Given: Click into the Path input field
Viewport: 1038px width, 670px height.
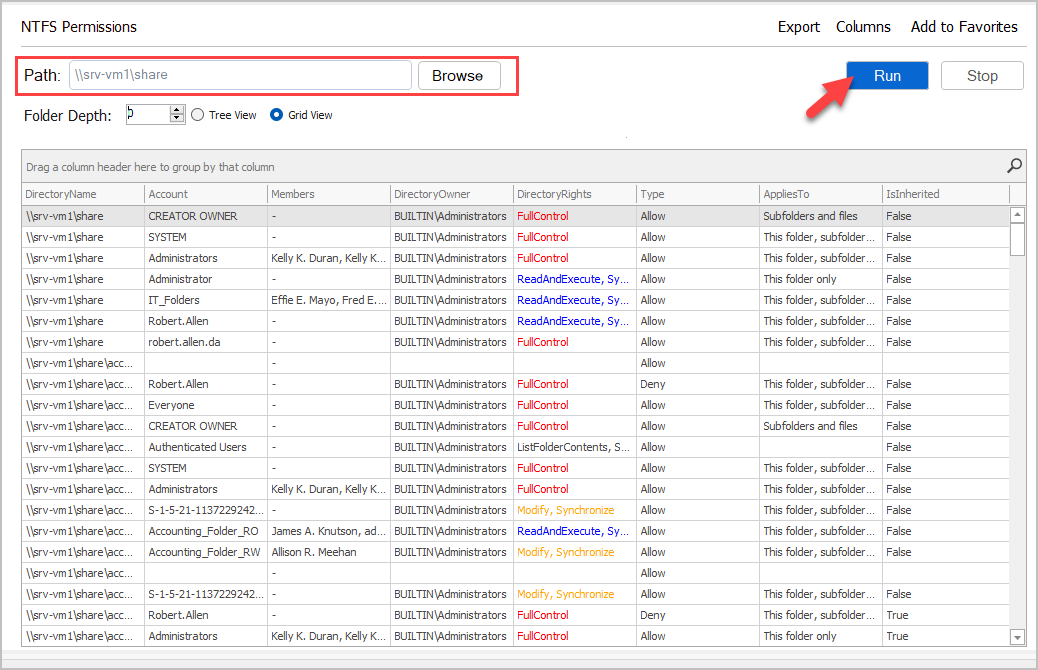Looking at the screenshot, I should pyautogui.click(x=240, y=76).
